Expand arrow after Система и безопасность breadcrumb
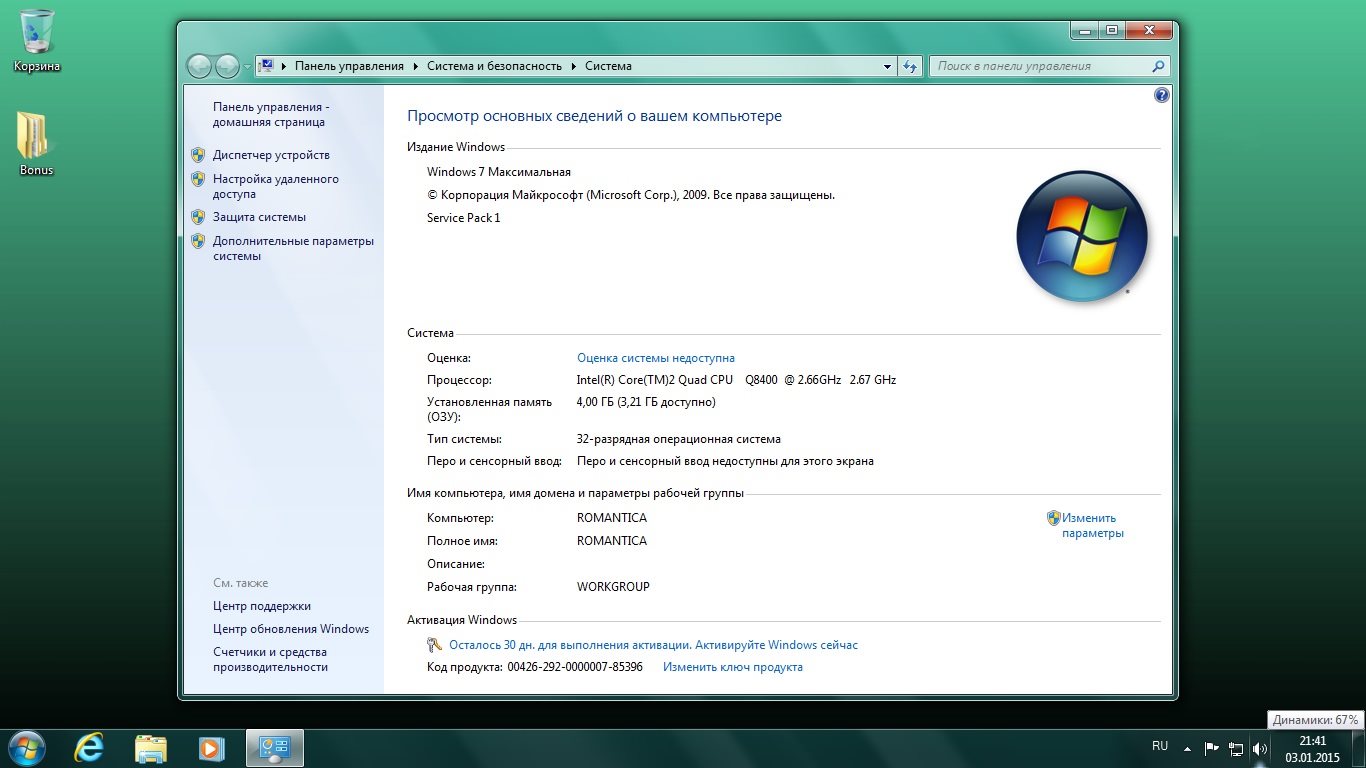The image size is (1366, 768). click(574, 66)
